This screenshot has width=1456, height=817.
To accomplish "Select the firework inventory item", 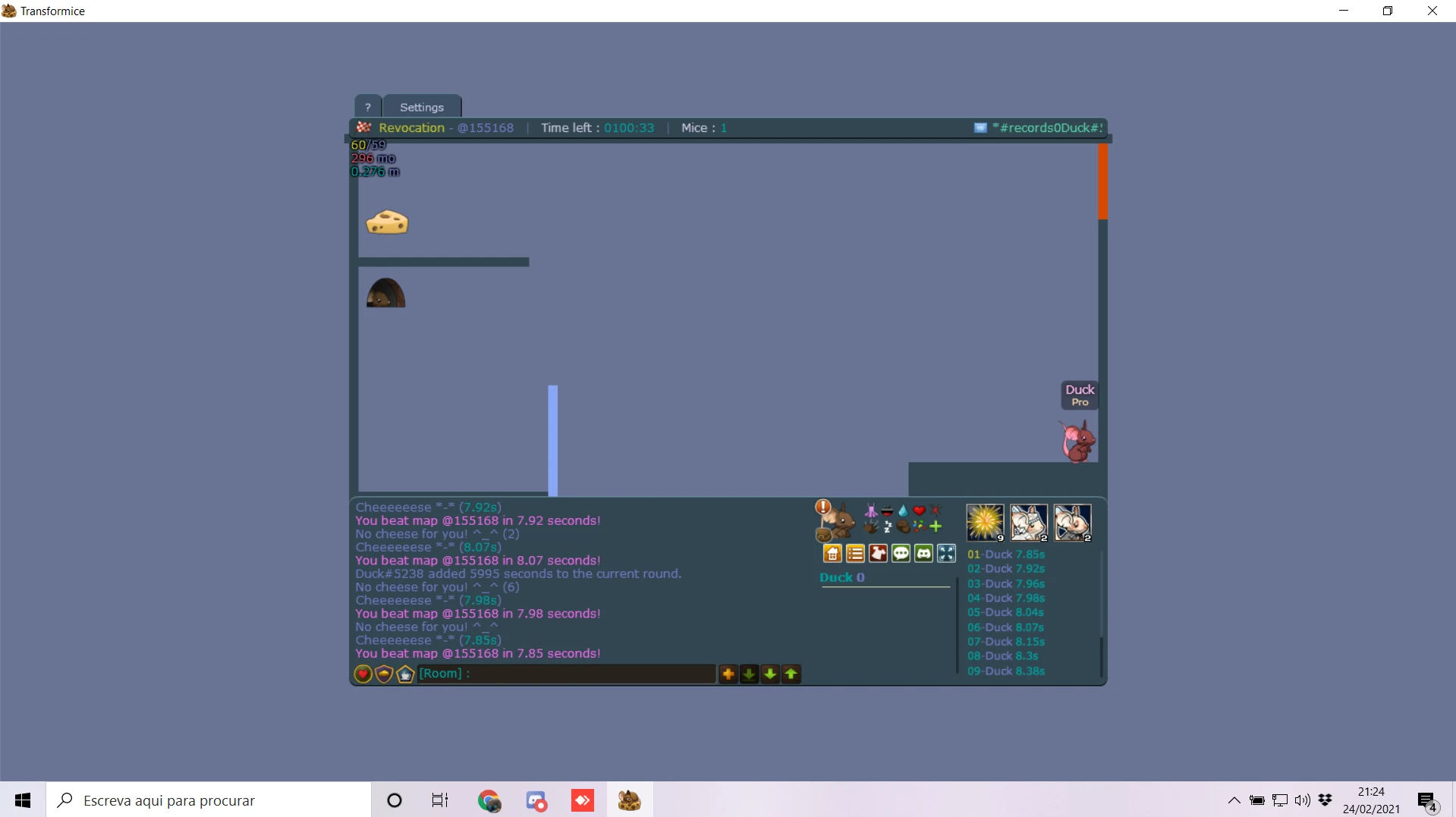I will point(985,523).
